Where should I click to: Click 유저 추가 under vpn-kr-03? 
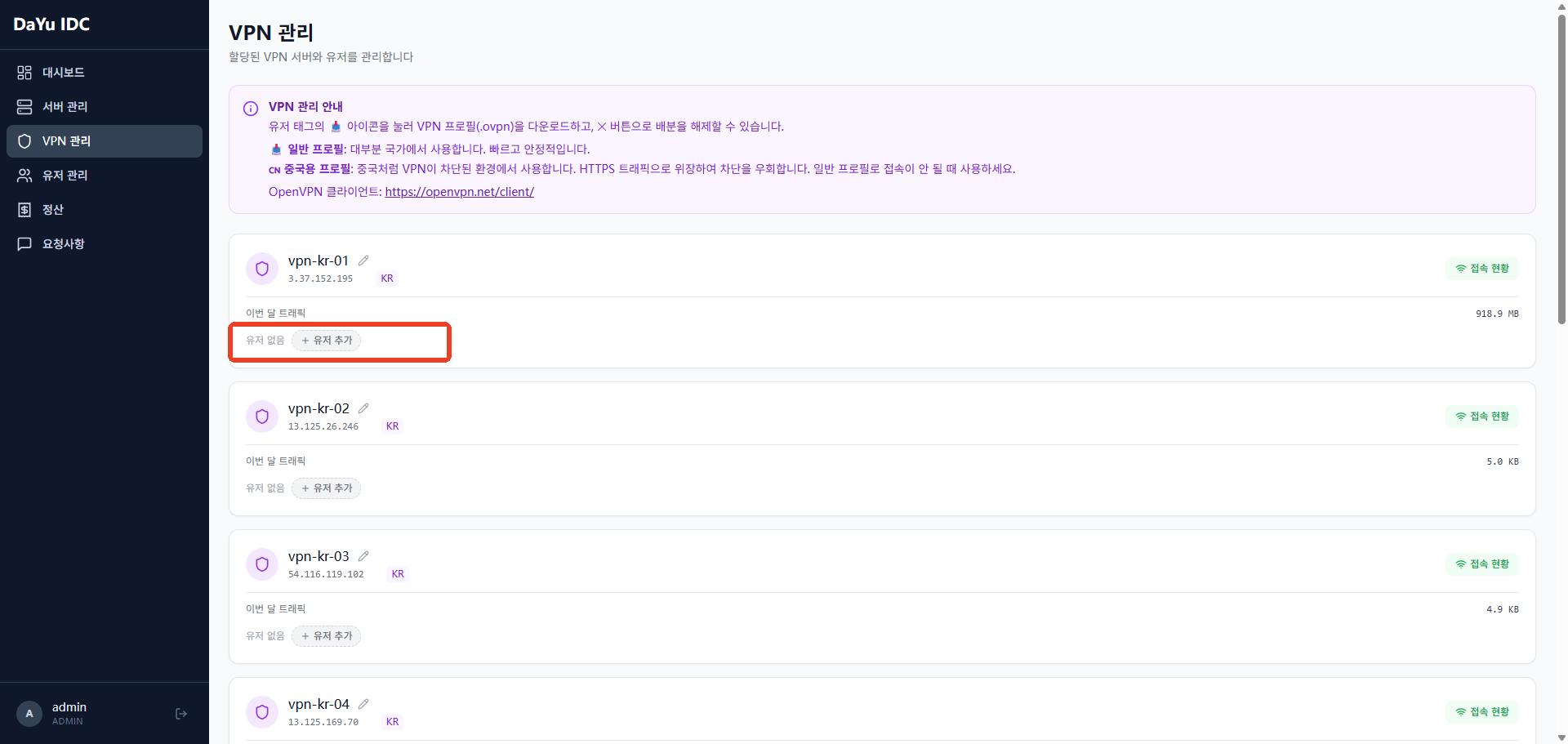[x=327, y=636]
